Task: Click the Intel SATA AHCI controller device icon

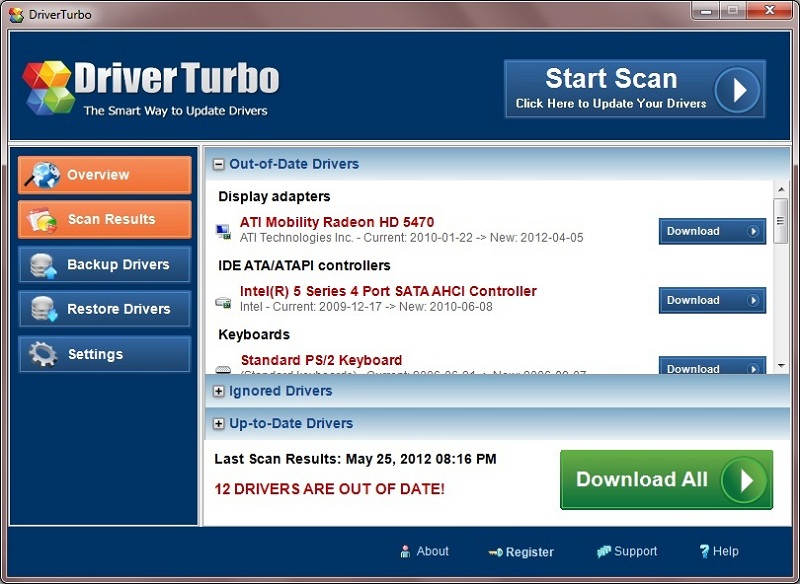Action: click(x=223, y=302)
